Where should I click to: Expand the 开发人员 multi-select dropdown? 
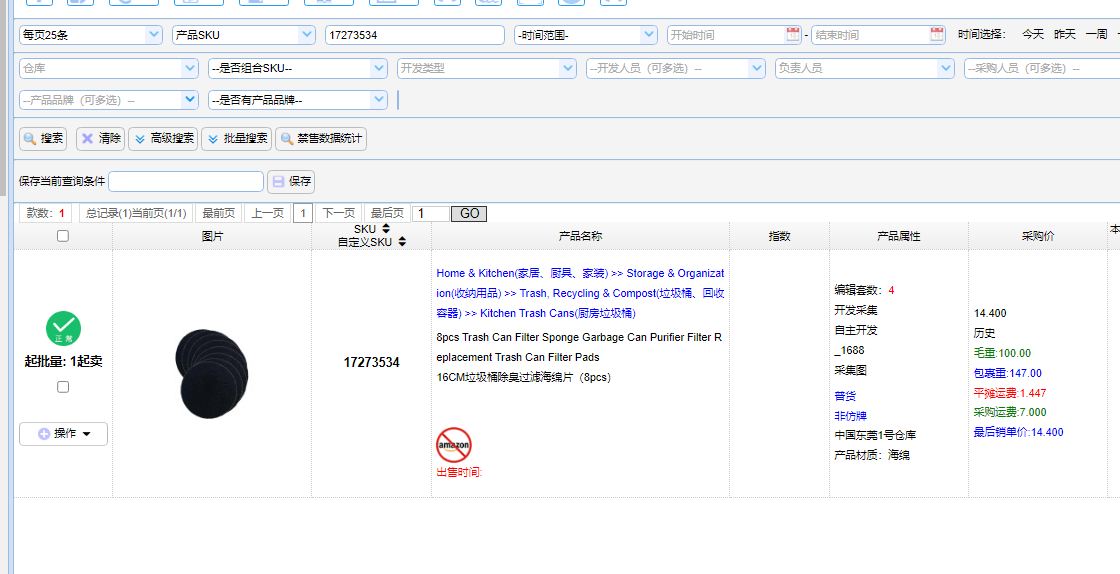(x=676, y=69)
